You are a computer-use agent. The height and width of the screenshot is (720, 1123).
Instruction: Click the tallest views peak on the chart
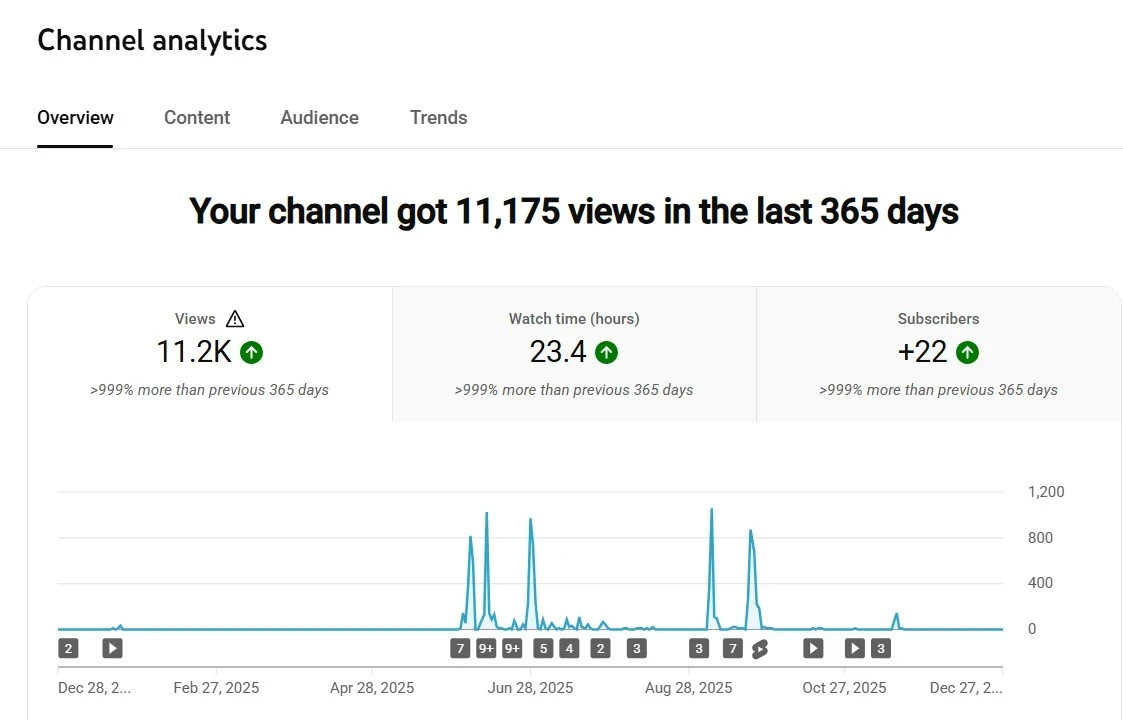711,511
